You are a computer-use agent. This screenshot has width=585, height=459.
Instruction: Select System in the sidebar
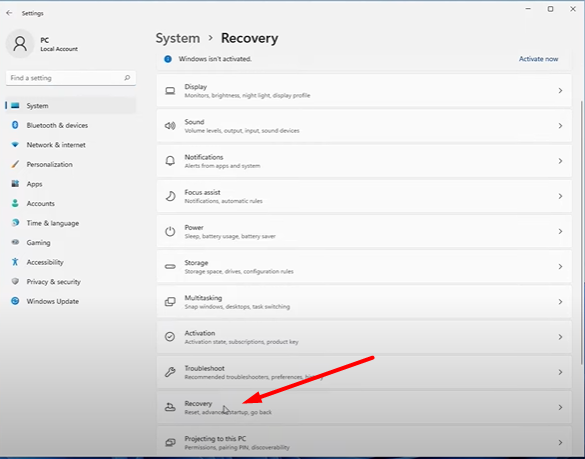tap(71, 106)
